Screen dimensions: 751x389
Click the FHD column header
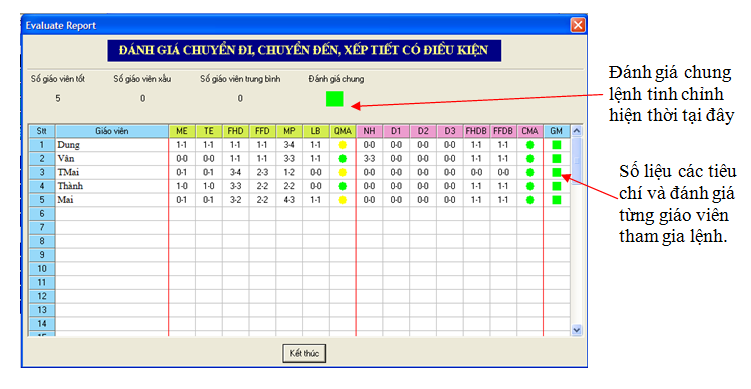click(x=236, y=131)
